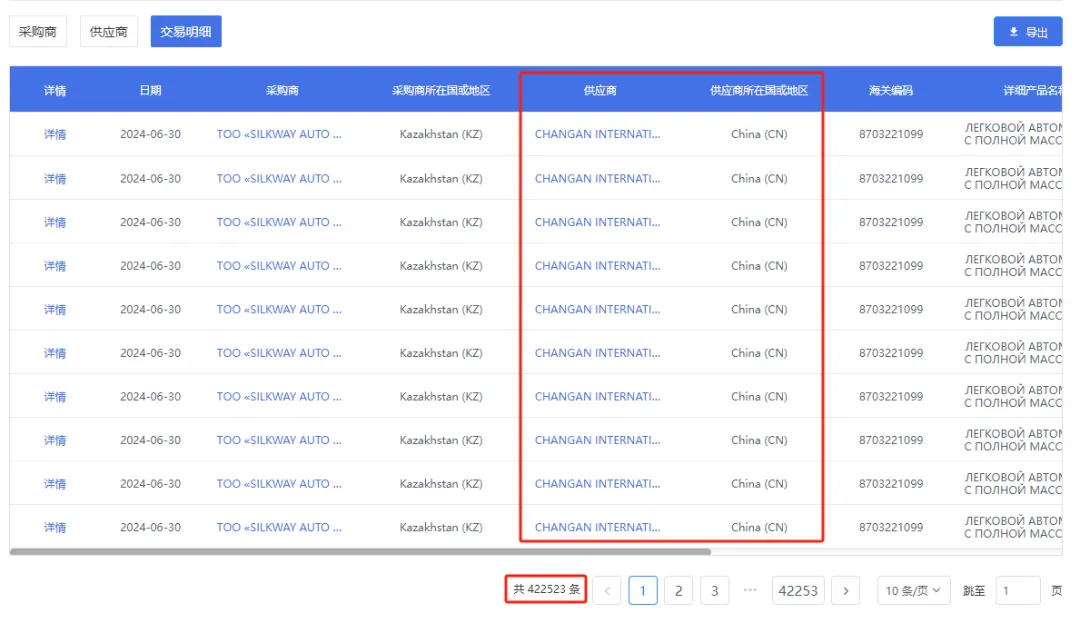Open 详情 link in the first row
Screen dimensions: 1080x623
[55, 134]
